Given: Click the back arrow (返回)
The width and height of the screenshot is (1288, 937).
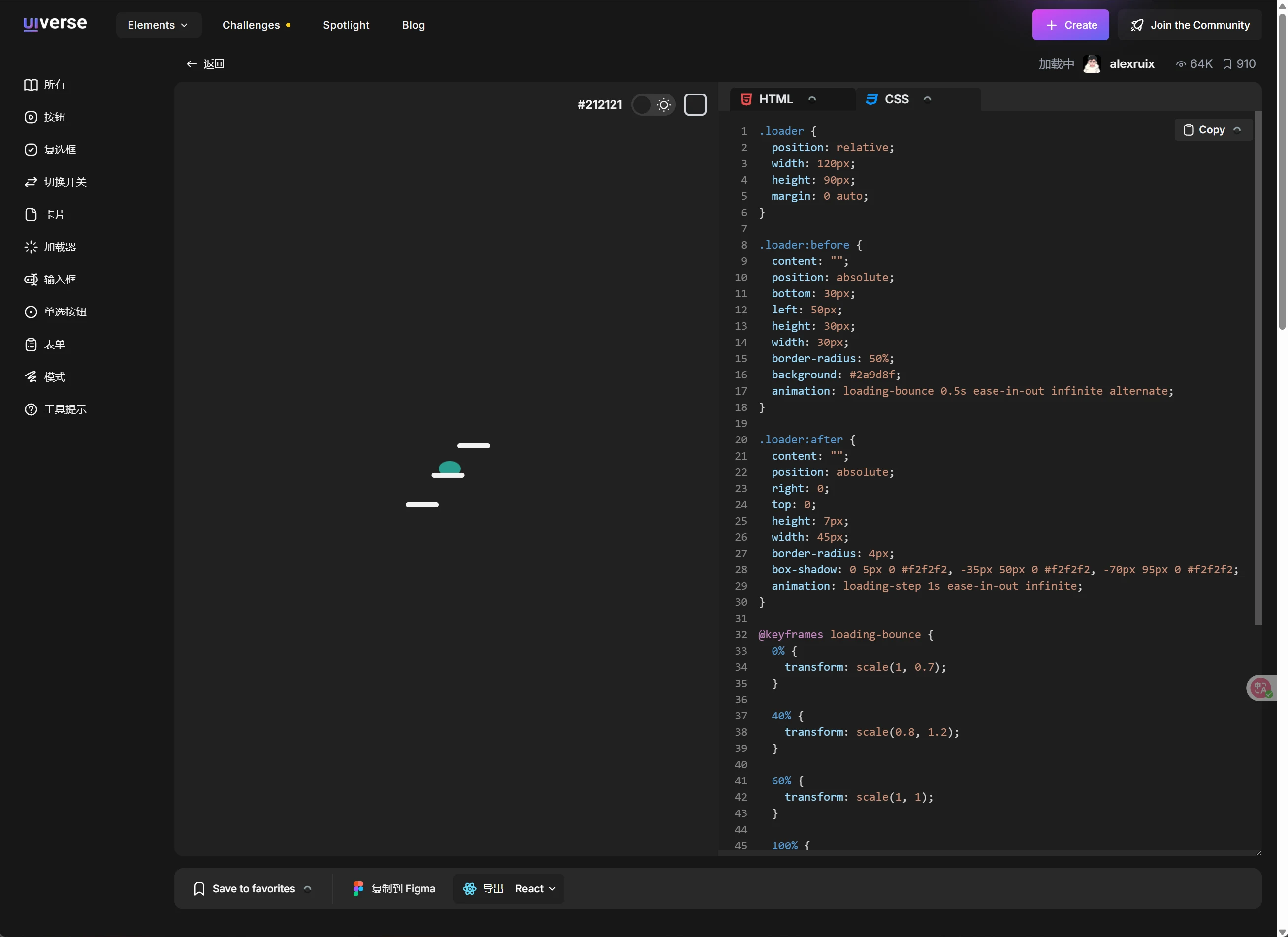Looking at the screenshot, I should coord(192,64).
